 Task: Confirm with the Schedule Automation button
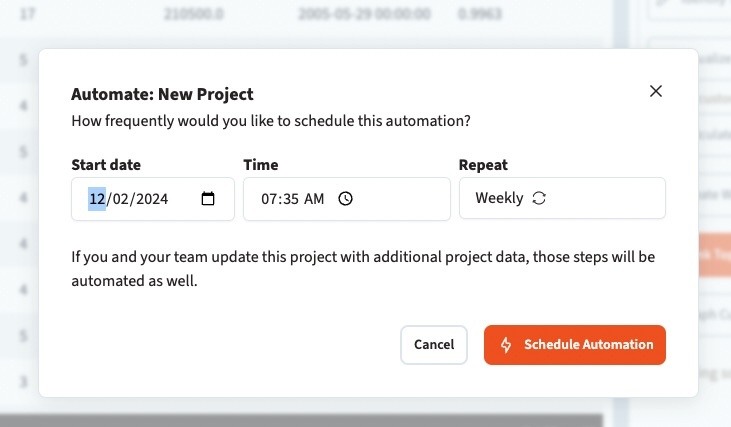575,344
